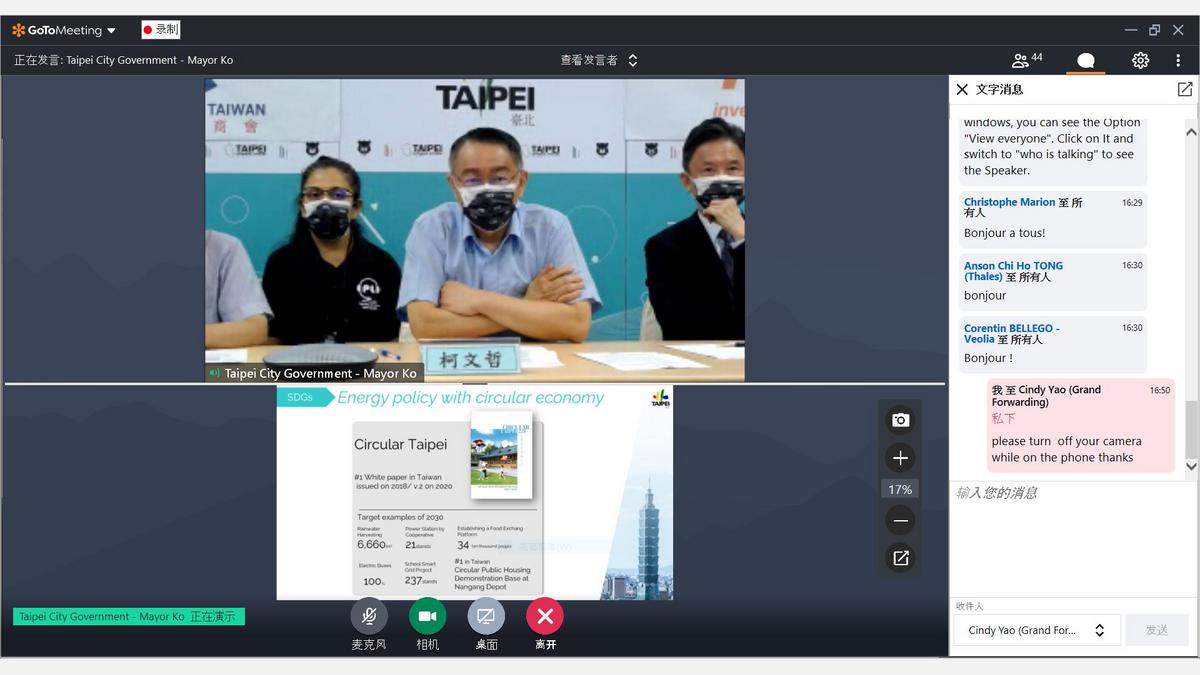Click the chat bubble icon in top bar
This screenshot has width=1200, height=675.
[x=1085, y=61]
